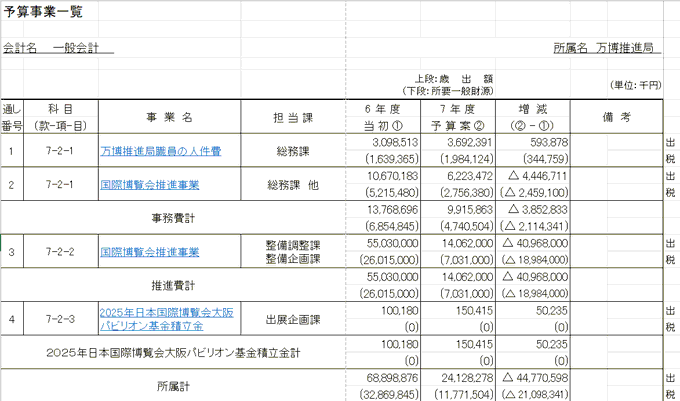Viewport: 680px width, 401px height.
Task: Click the 総務課 他 department cell
Action: pos(293,185)
